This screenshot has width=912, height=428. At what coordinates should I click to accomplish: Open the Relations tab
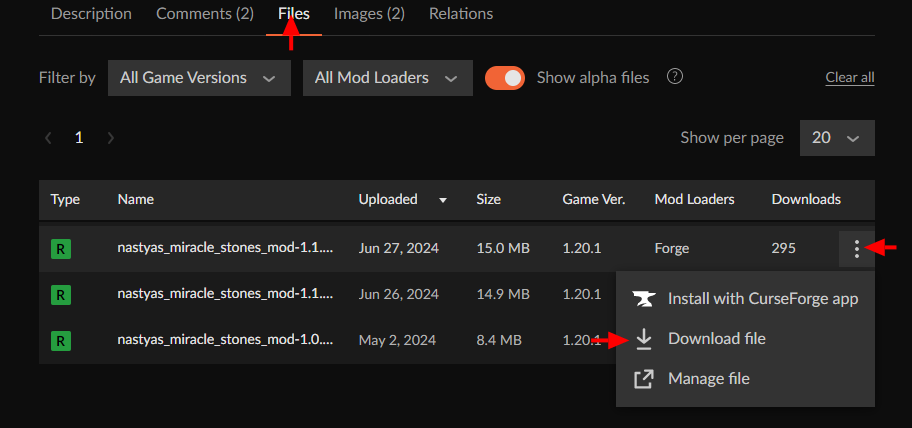[x=461, y=14]
